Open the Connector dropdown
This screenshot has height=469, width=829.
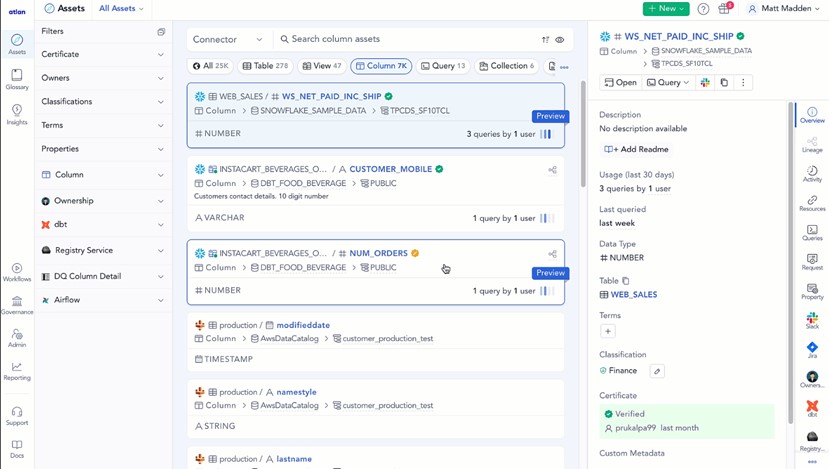228,40
